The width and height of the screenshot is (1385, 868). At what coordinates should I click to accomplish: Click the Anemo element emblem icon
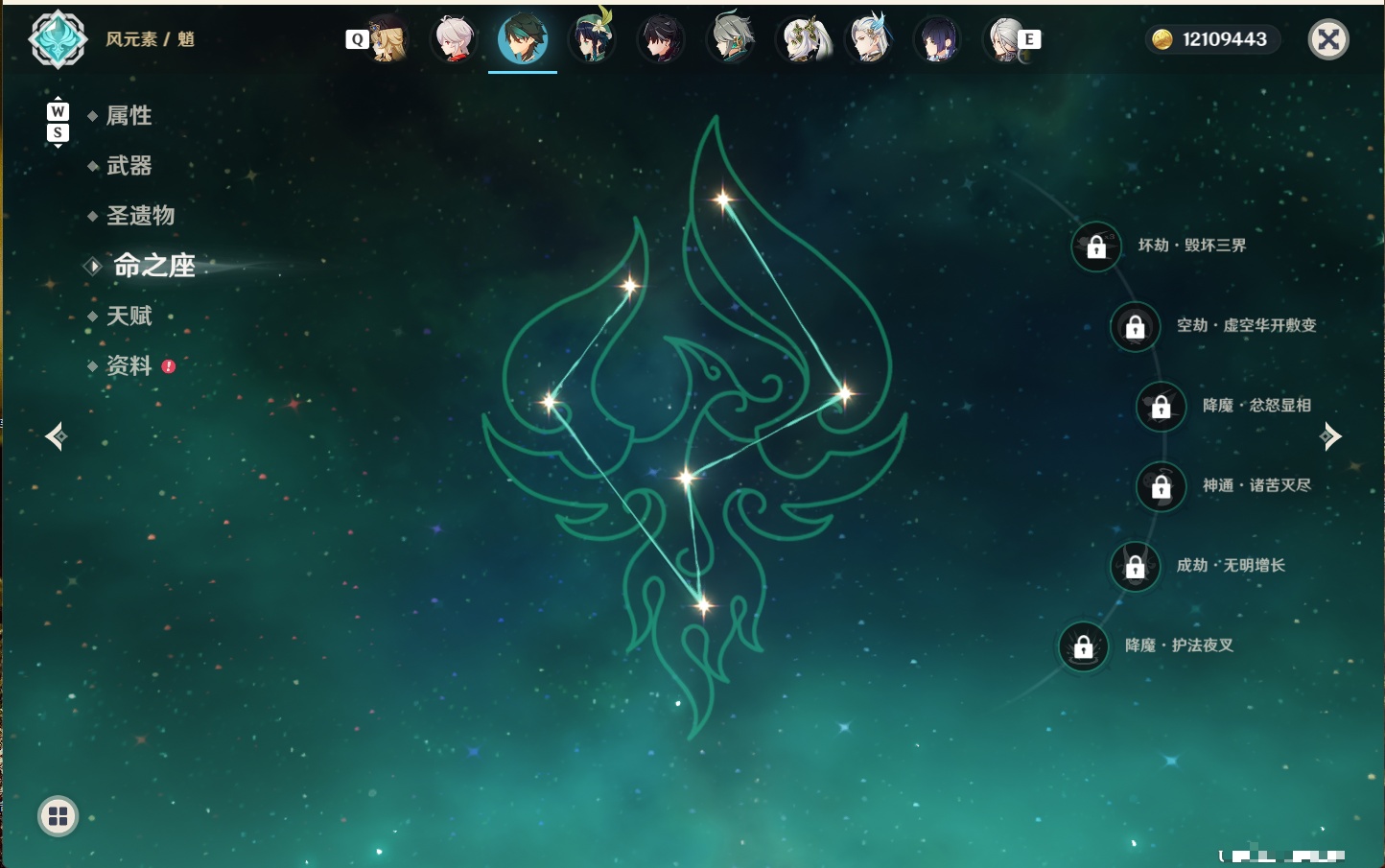[x=59, y=39]
